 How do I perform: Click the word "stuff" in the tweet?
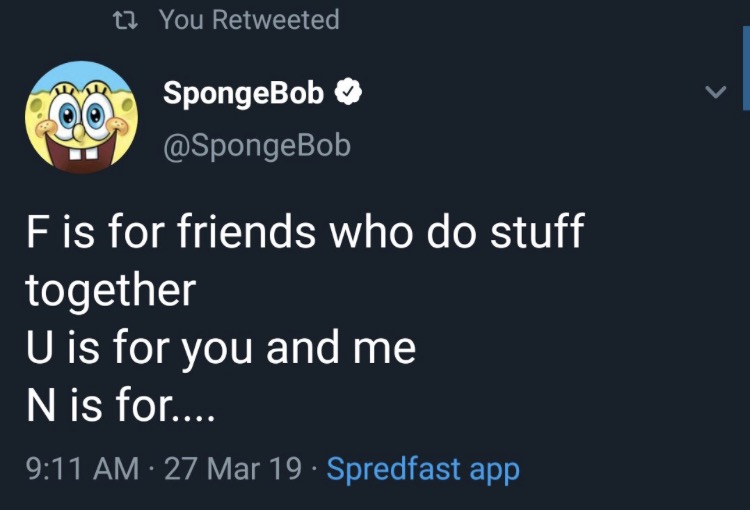coord(536,232)
